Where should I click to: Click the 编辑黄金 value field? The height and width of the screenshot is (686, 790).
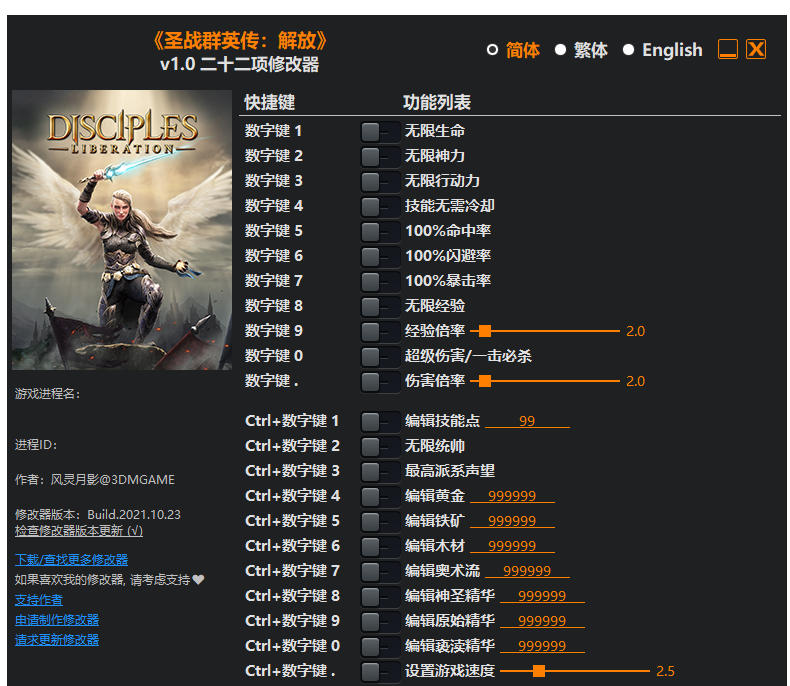pos(512,496)
